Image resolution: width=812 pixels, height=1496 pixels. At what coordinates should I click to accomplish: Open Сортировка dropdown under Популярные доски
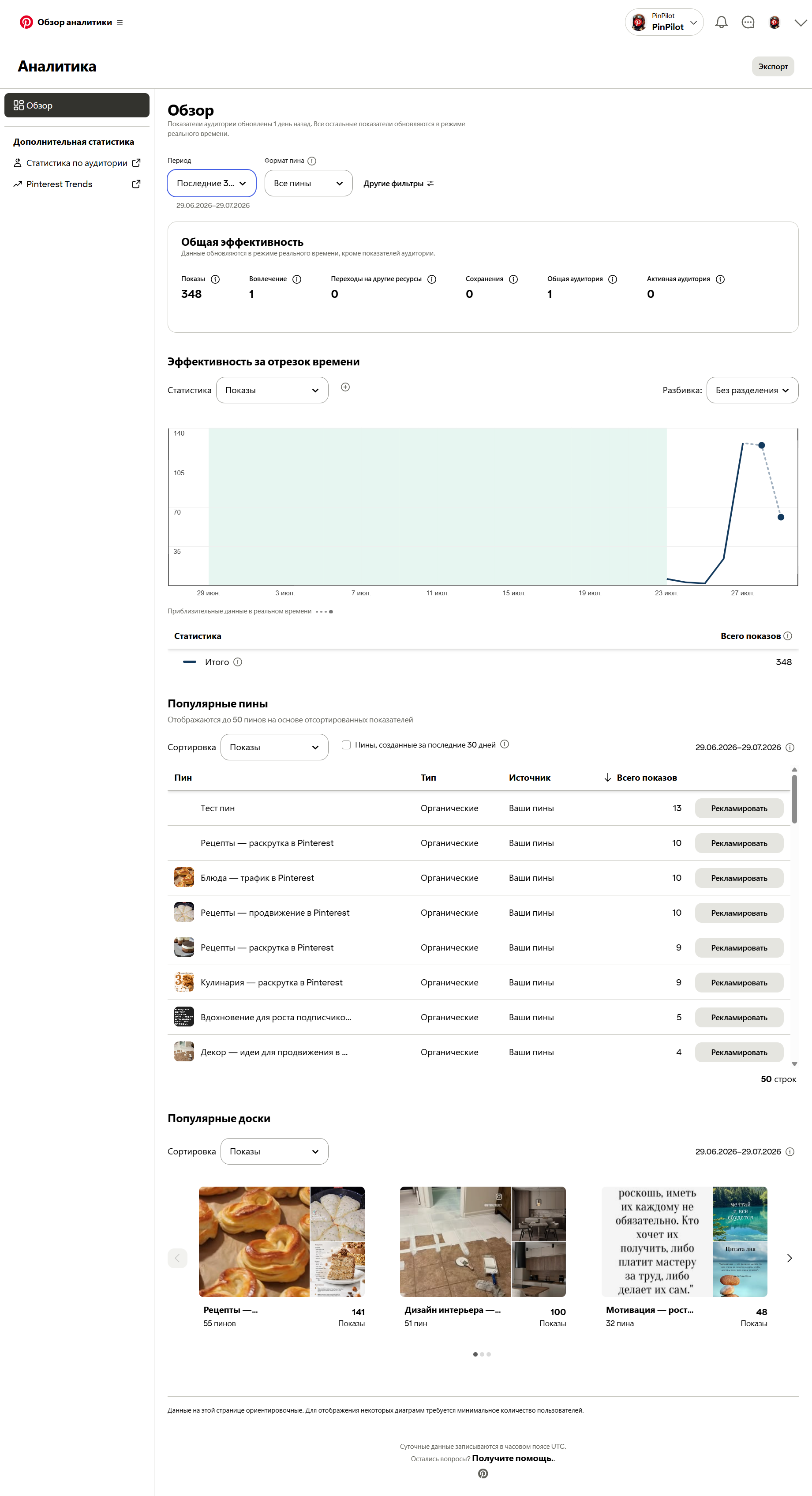(274, 1151)
